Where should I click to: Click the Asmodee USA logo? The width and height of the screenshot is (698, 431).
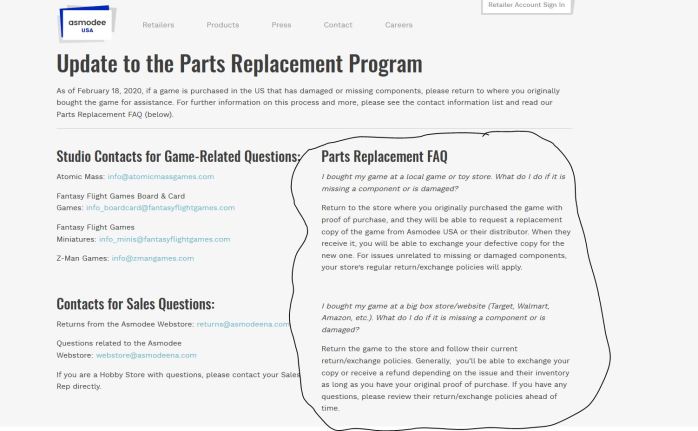(86, 22)
